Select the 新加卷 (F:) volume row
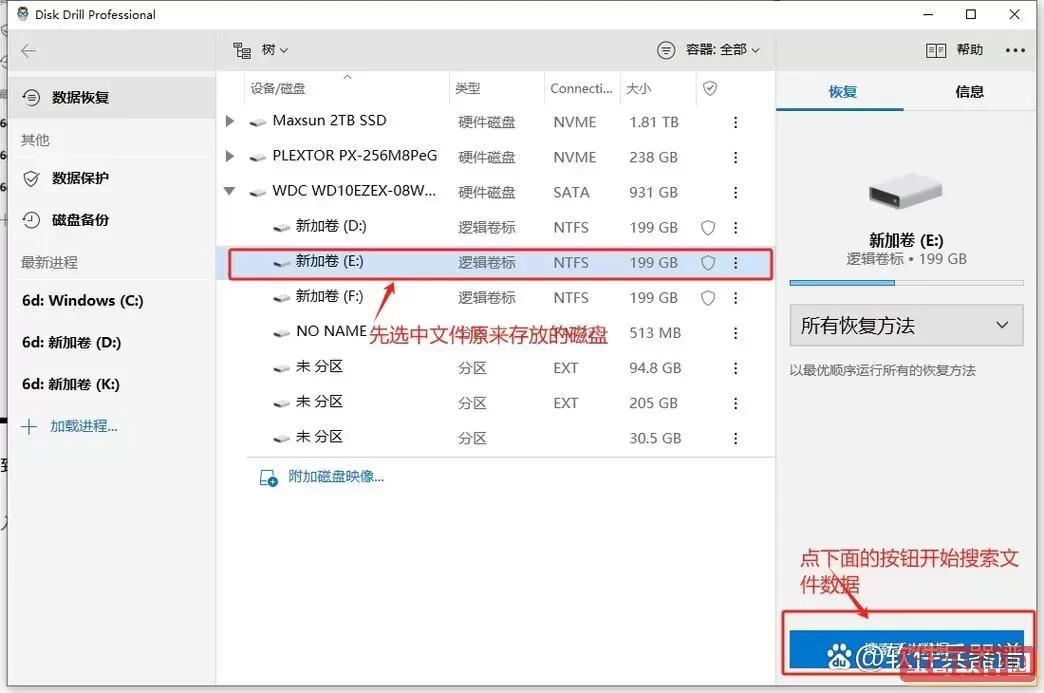This screenshot has height=693, width=1044. point(496,298)
